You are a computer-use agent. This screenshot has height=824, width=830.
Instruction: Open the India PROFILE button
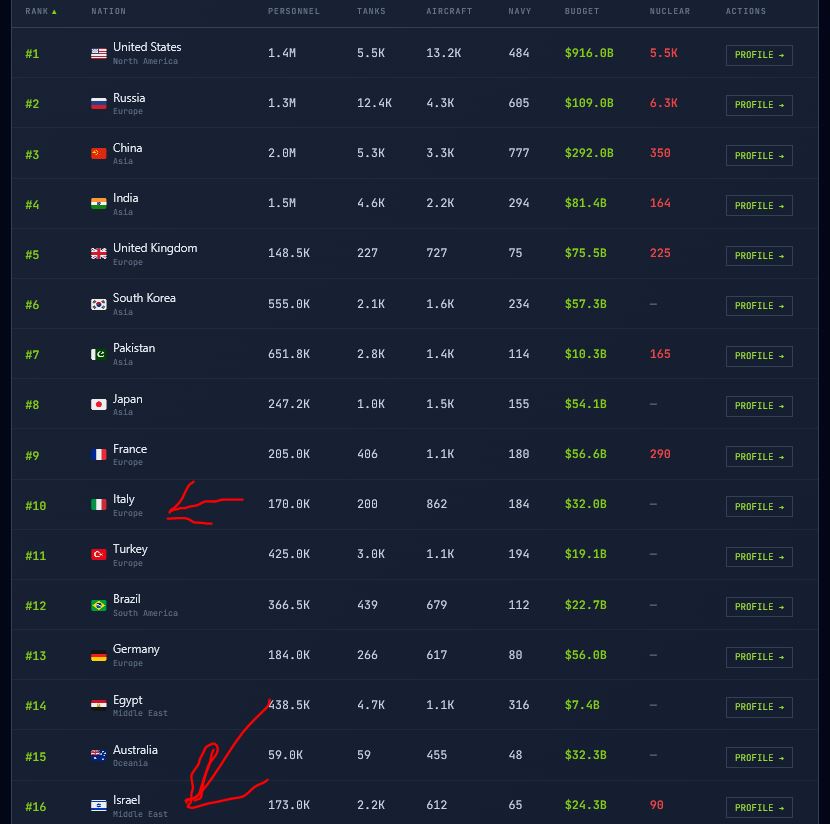[759, 206]
